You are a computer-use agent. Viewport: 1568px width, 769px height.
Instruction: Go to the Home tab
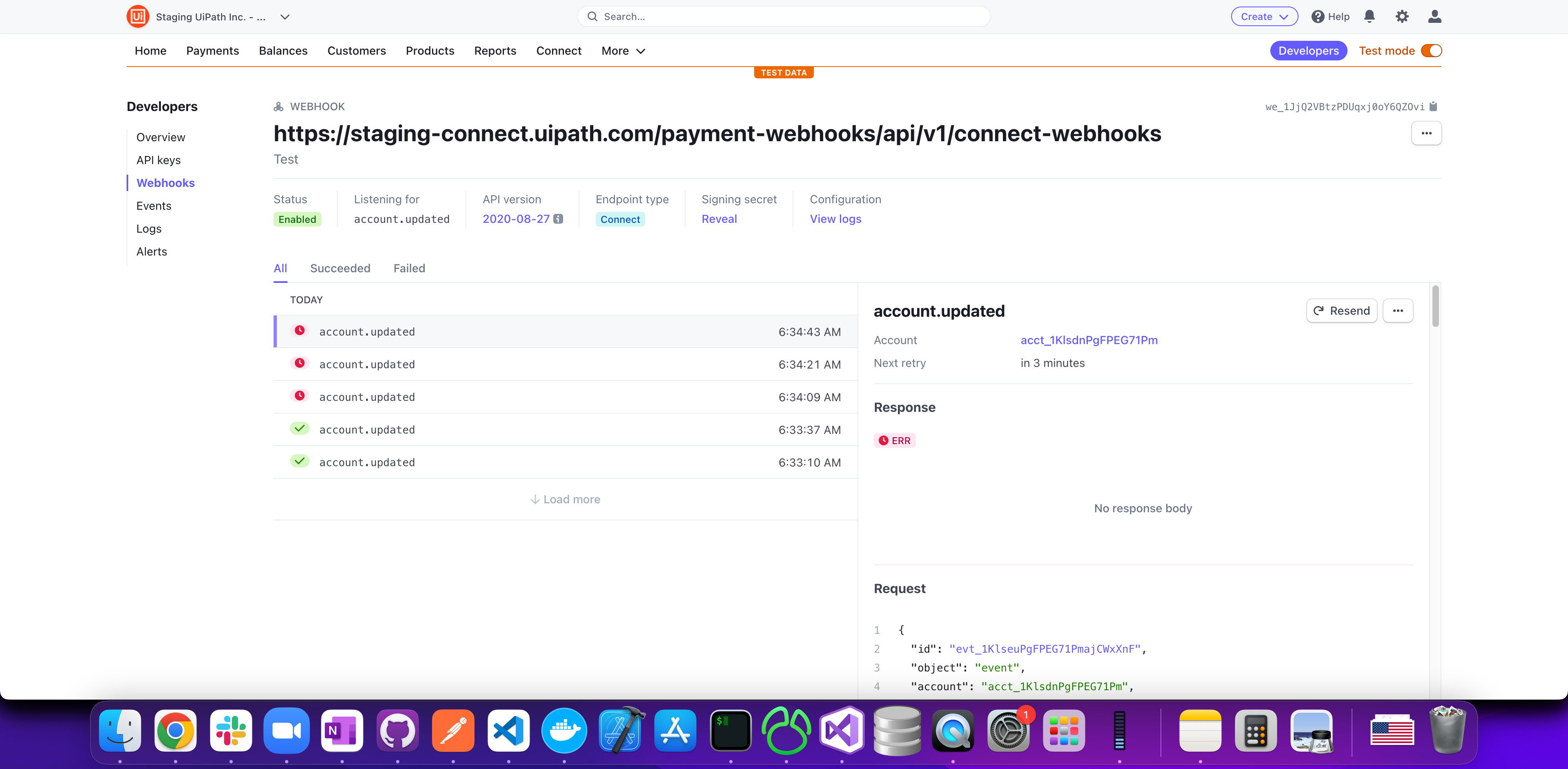click(x=150, y=51)
